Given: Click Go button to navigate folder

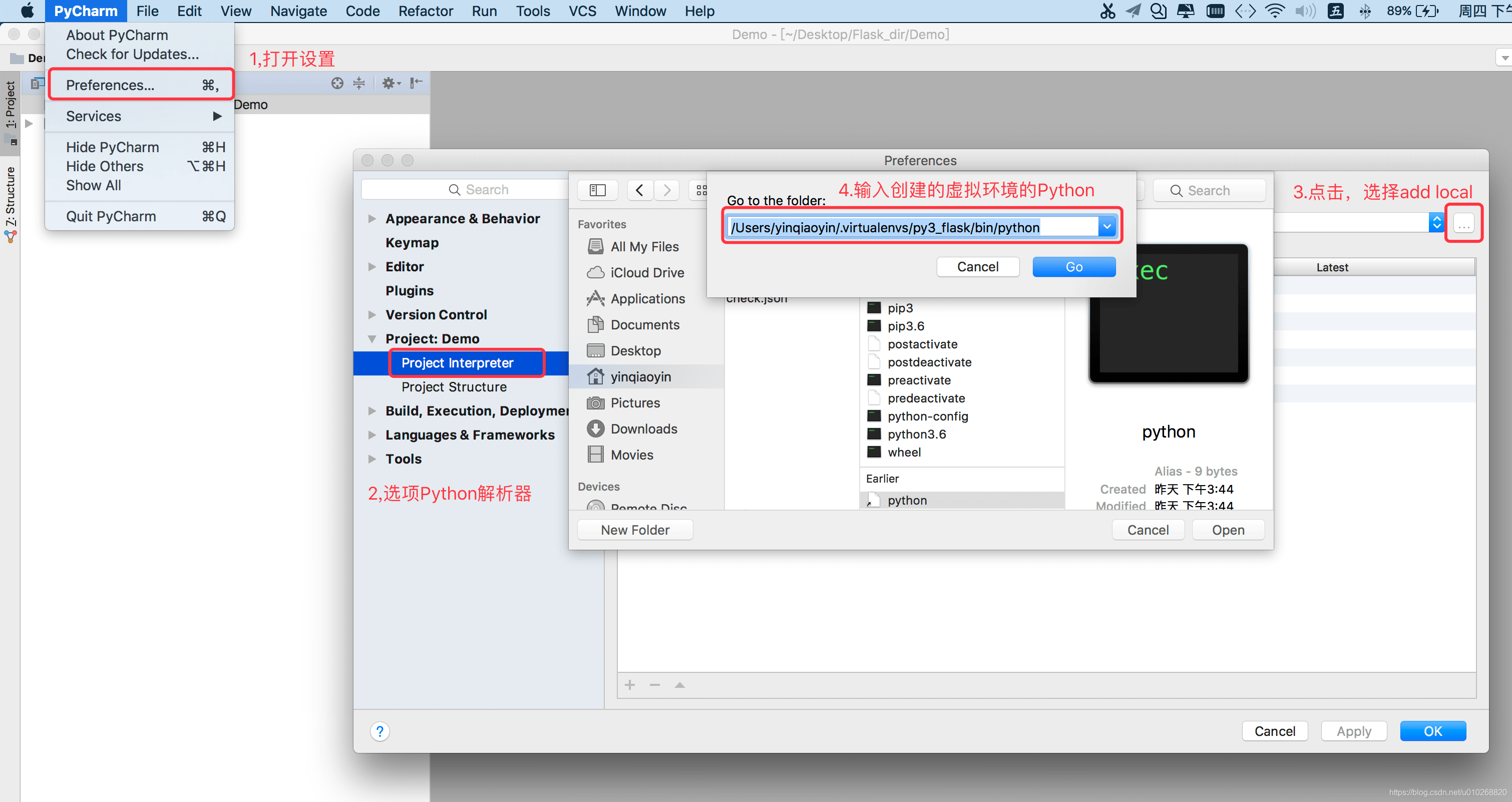Looking at the screenshot, I should coord(1073,266).
